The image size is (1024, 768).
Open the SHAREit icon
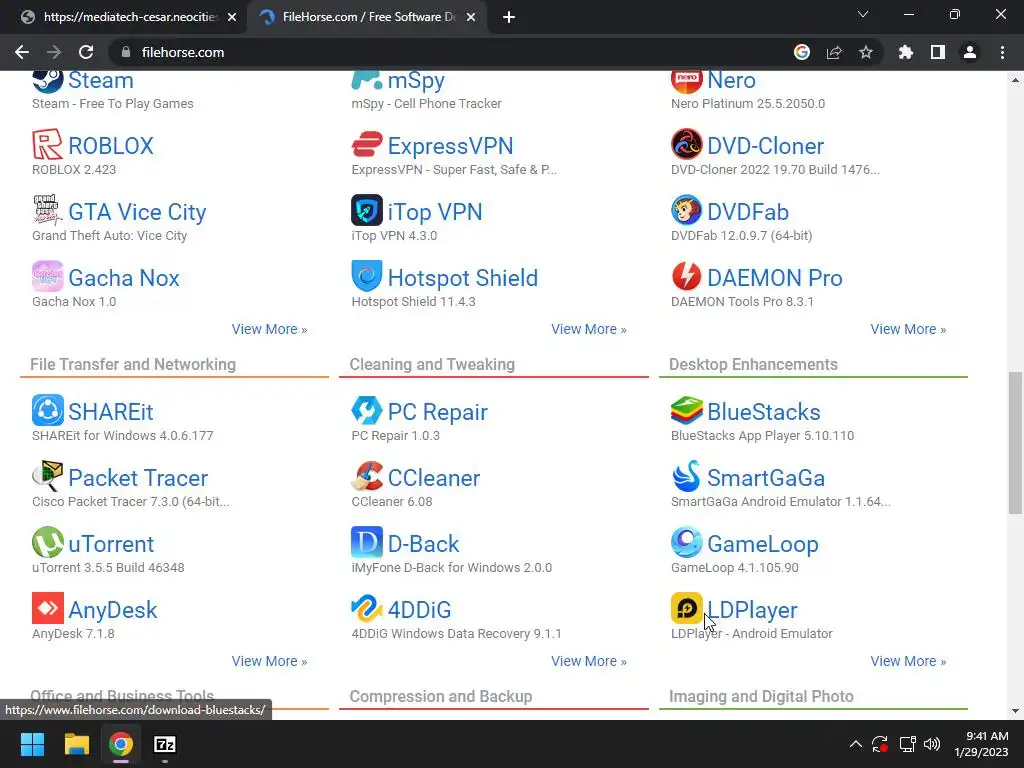coord(48,410)
